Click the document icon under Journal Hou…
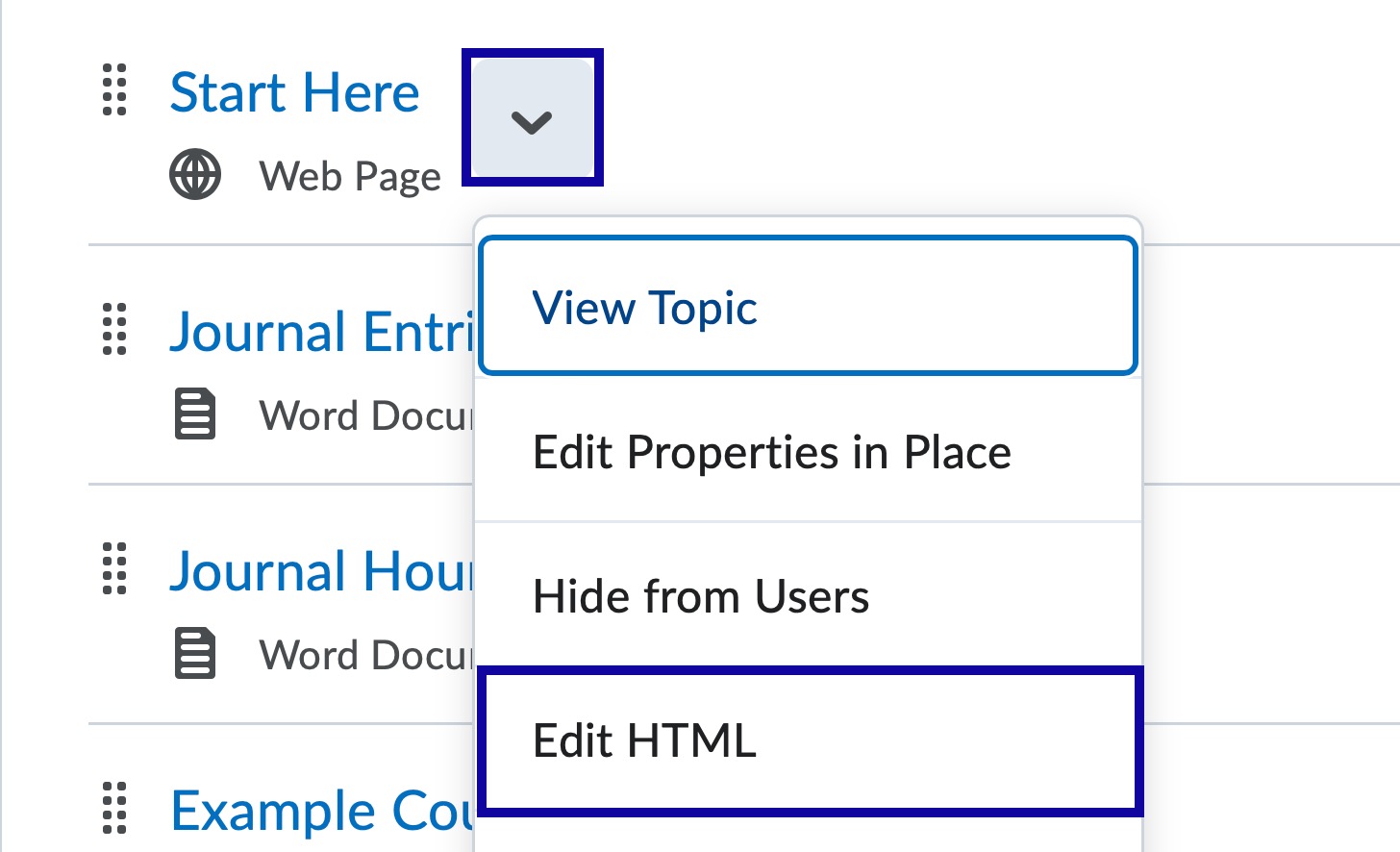1400x852 pixels. click(x=195, y=654)
